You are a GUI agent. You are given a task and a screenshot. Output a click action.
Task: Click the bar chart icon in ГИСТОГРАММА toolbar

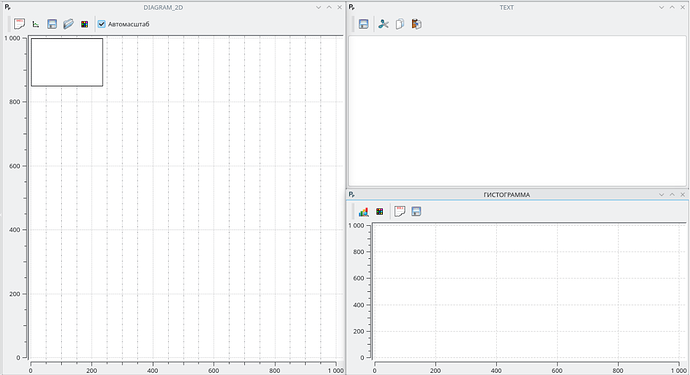[x=363, y=212]
